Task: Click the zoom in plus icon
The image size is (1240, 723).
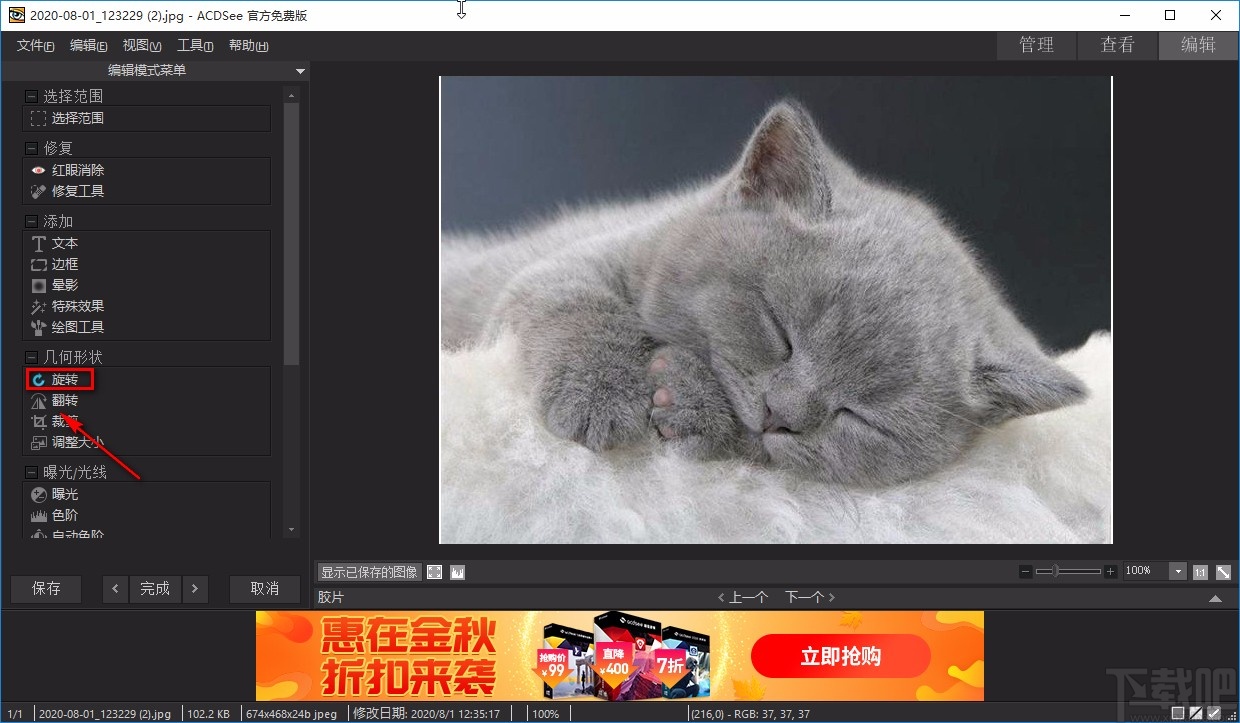Action: tap(1110, 571)
